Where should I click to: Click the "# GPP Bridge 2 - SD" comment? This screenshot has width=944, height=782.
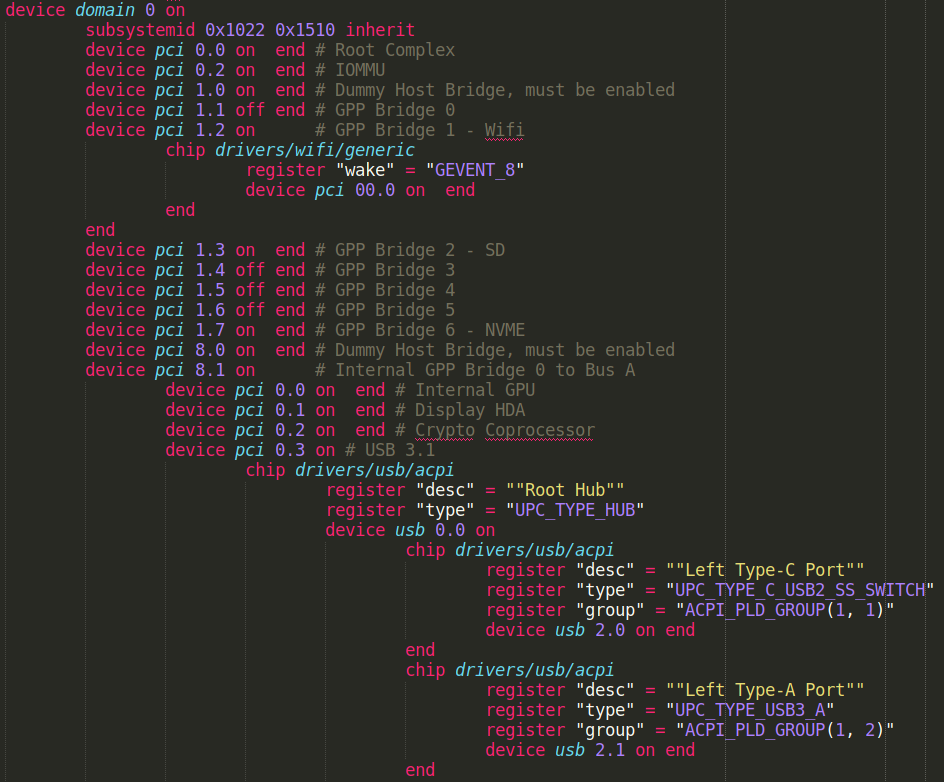(x=411, y=250)
